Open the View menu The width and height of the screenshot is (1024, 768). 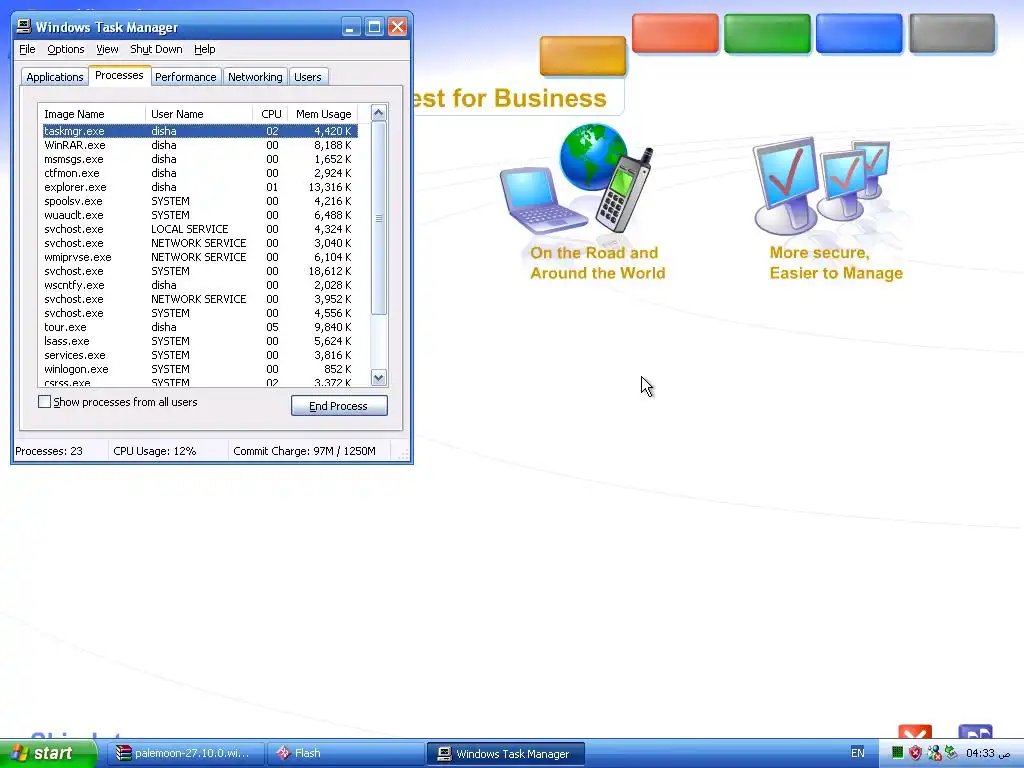(107, 49)
